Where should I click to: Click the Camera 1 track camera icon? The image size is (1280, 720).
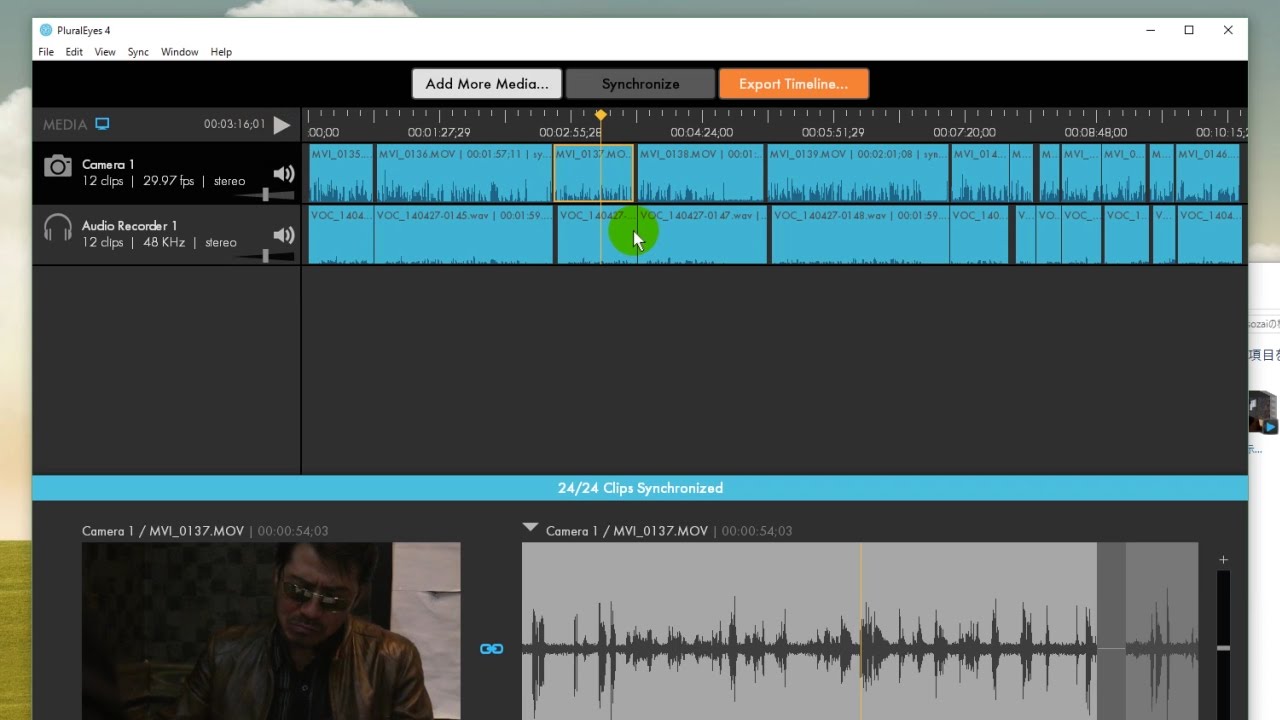point(58,166)
